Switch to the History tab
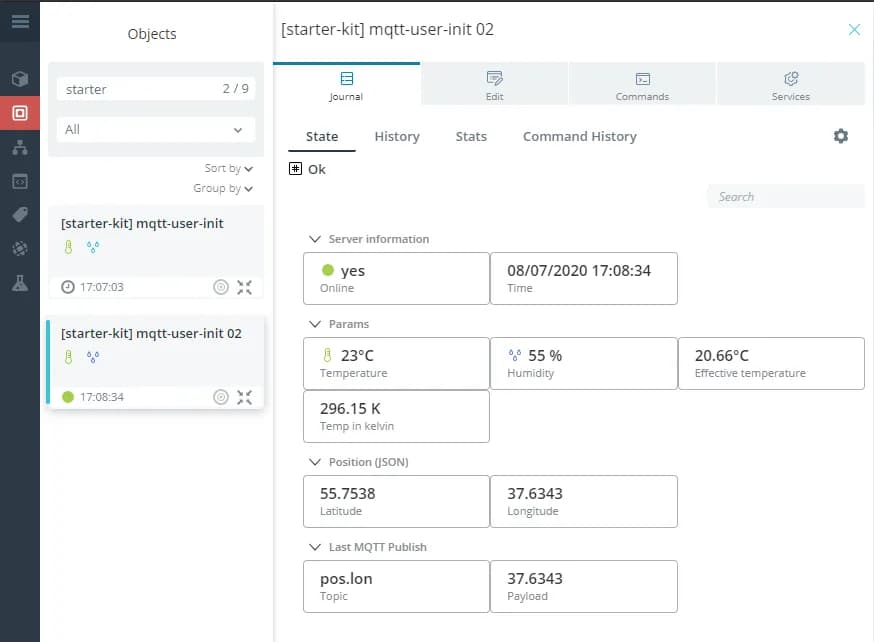 click(x=397, y=136)
